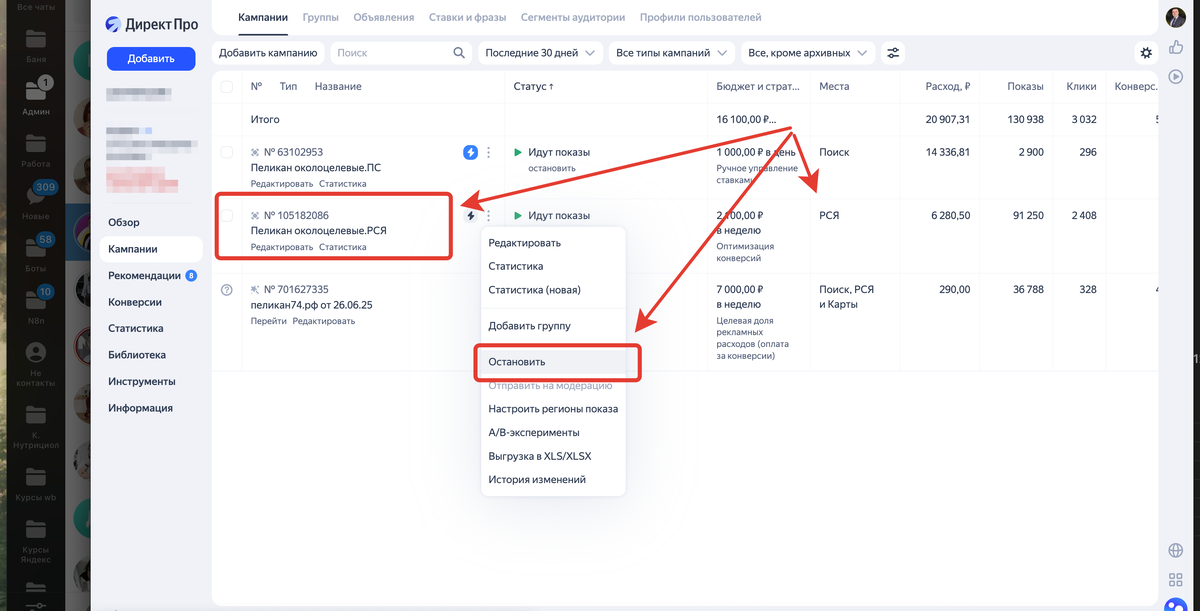Open Конверсии in left navigation
This screenshot has width=1200, height=611.
(135, 302)
